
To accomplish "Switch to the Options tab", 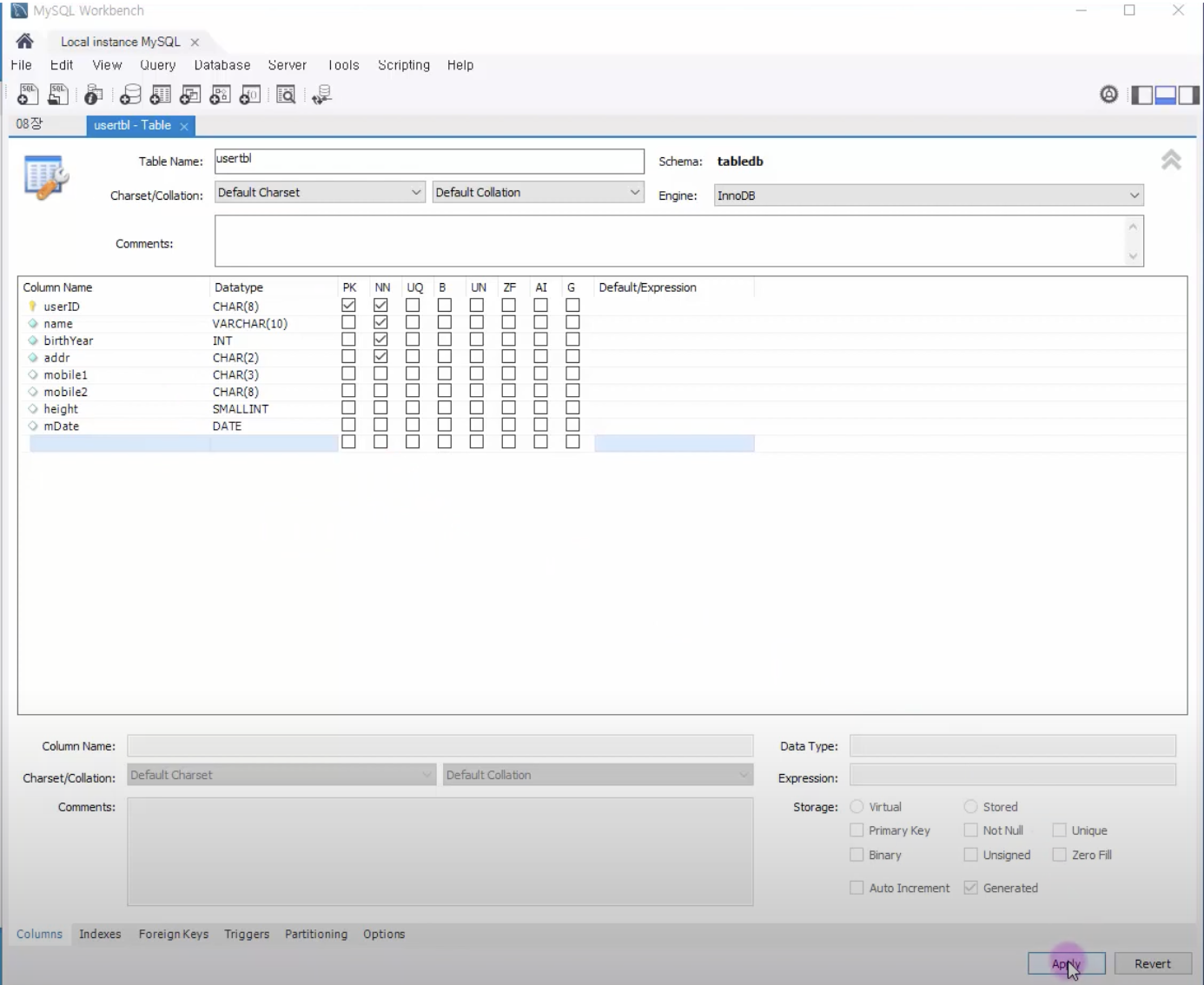I will coord(384,934).
